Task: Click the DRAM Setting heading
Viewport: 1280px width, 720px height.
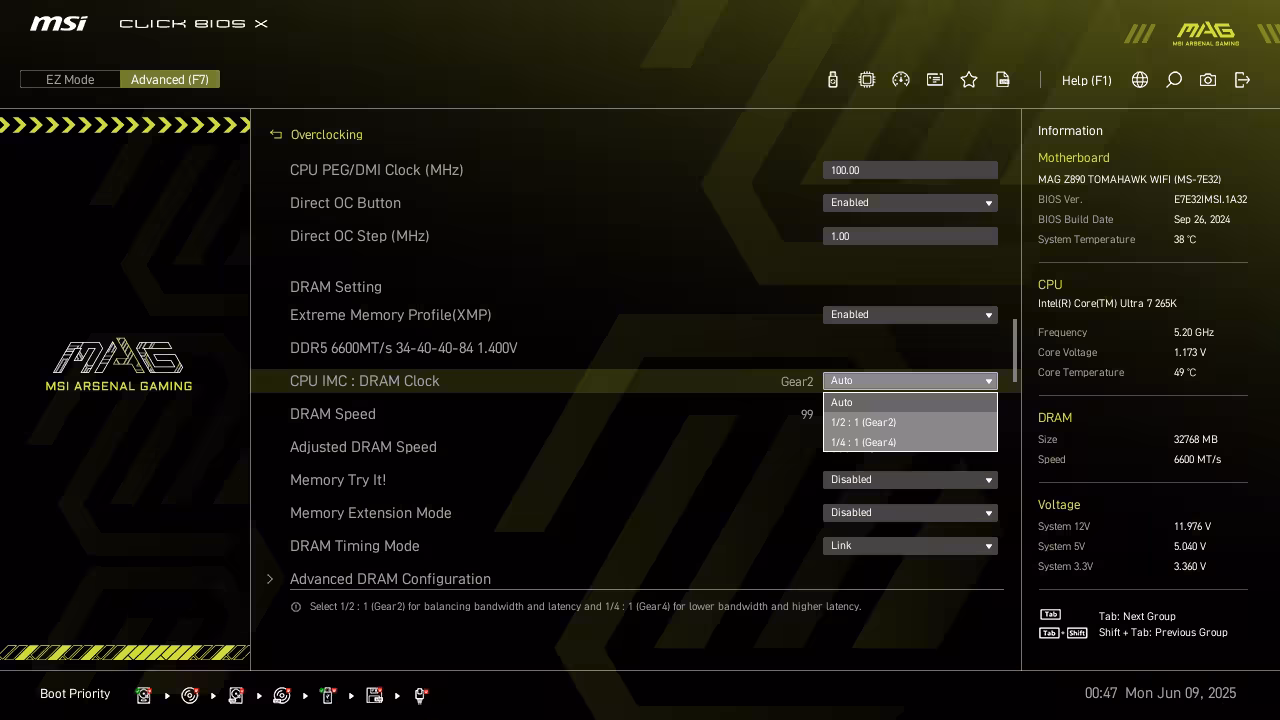Action: [x=336, y=287]
